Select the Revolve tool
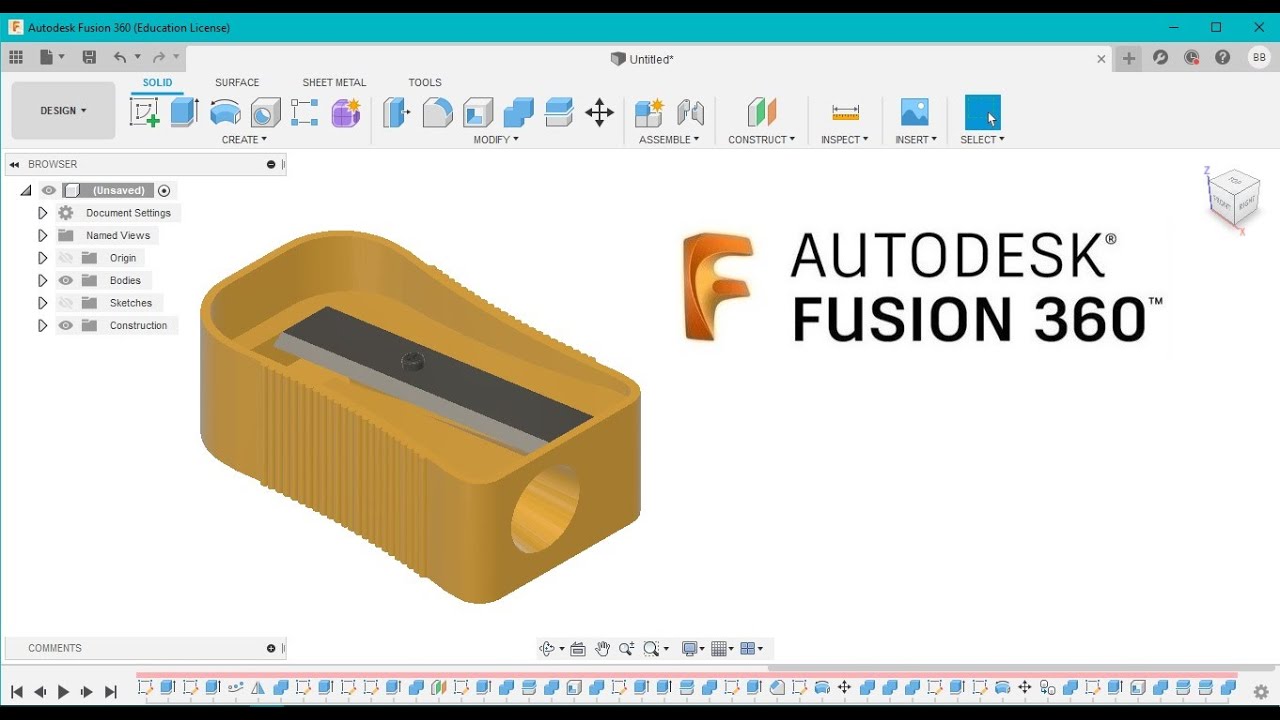Screen dimensions: 1280x720 (225, 112)
